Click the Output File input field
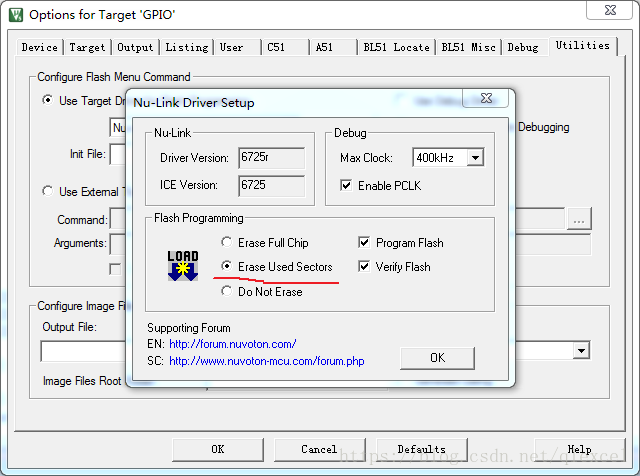The height and width of the screenshot is (476, 640). [83, 351]
